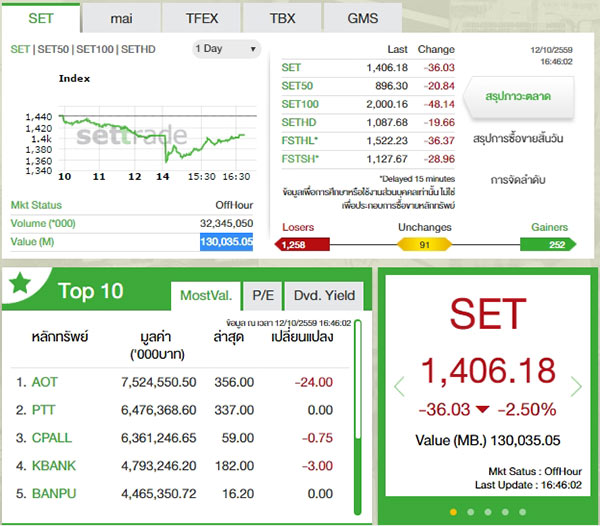Viewport: 600px width, 526px height.
Task: Click BANPU last price 16.20
Action: pyautogui.click(x=238, y=494)
